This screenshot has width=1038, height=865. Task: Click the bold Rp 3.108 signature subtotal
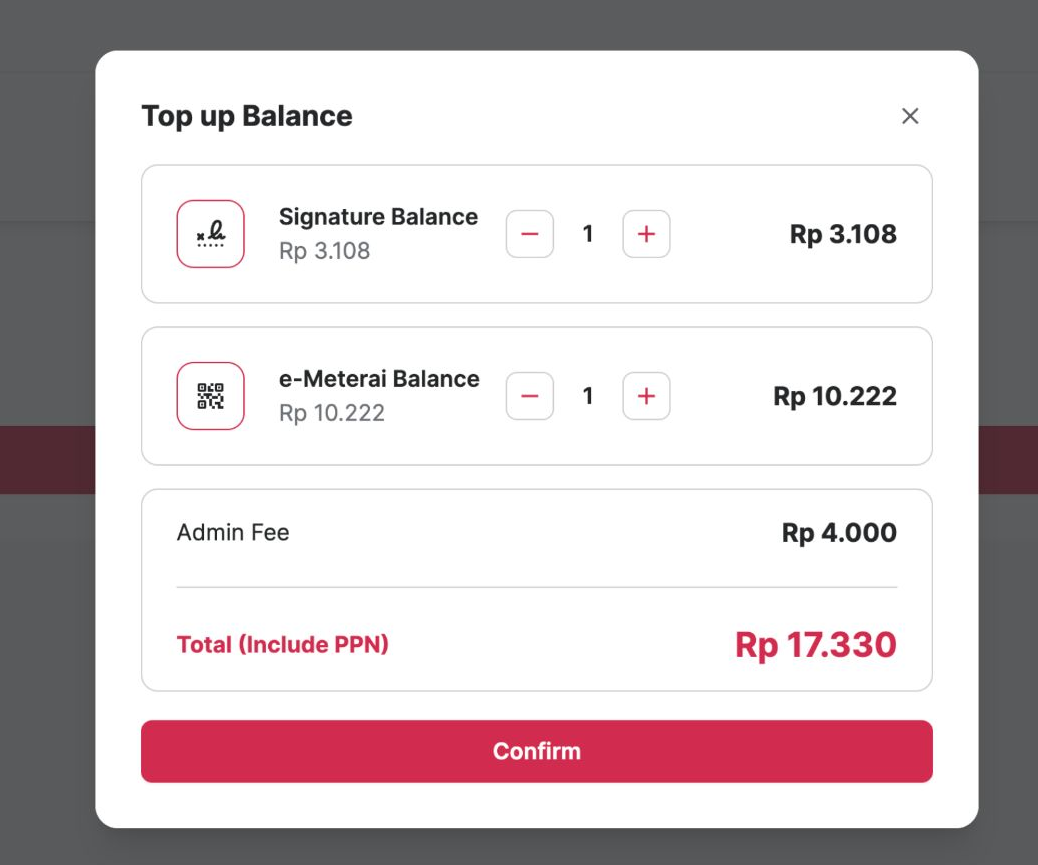click(843, 234)
